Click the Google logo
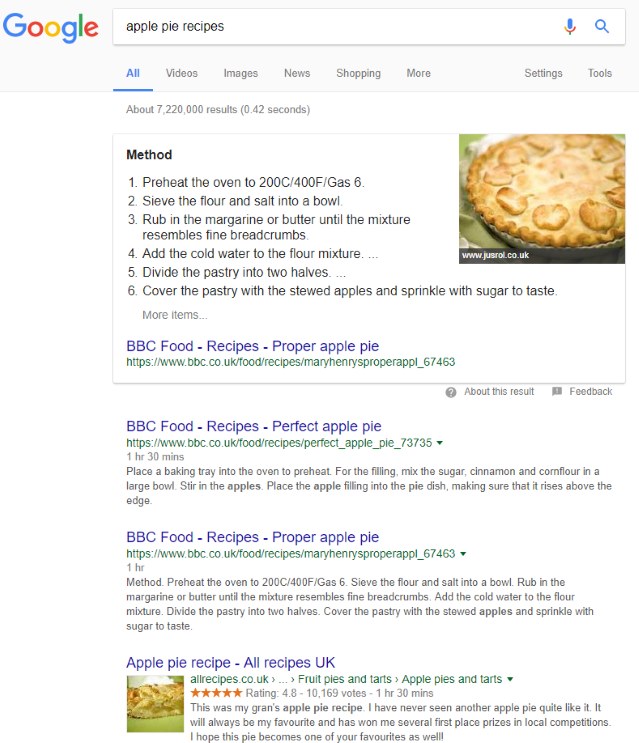Screen dimensions: 639x743 51,27
